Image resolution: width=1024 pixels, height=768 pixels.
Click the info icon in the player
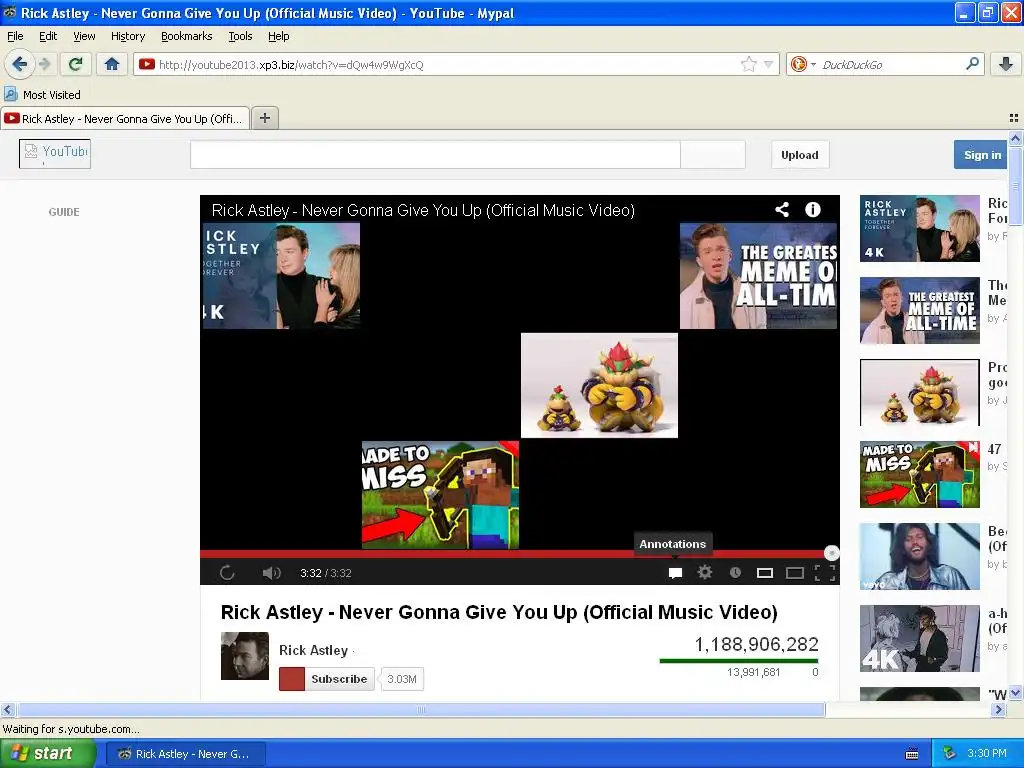click(x=812, y=210)
